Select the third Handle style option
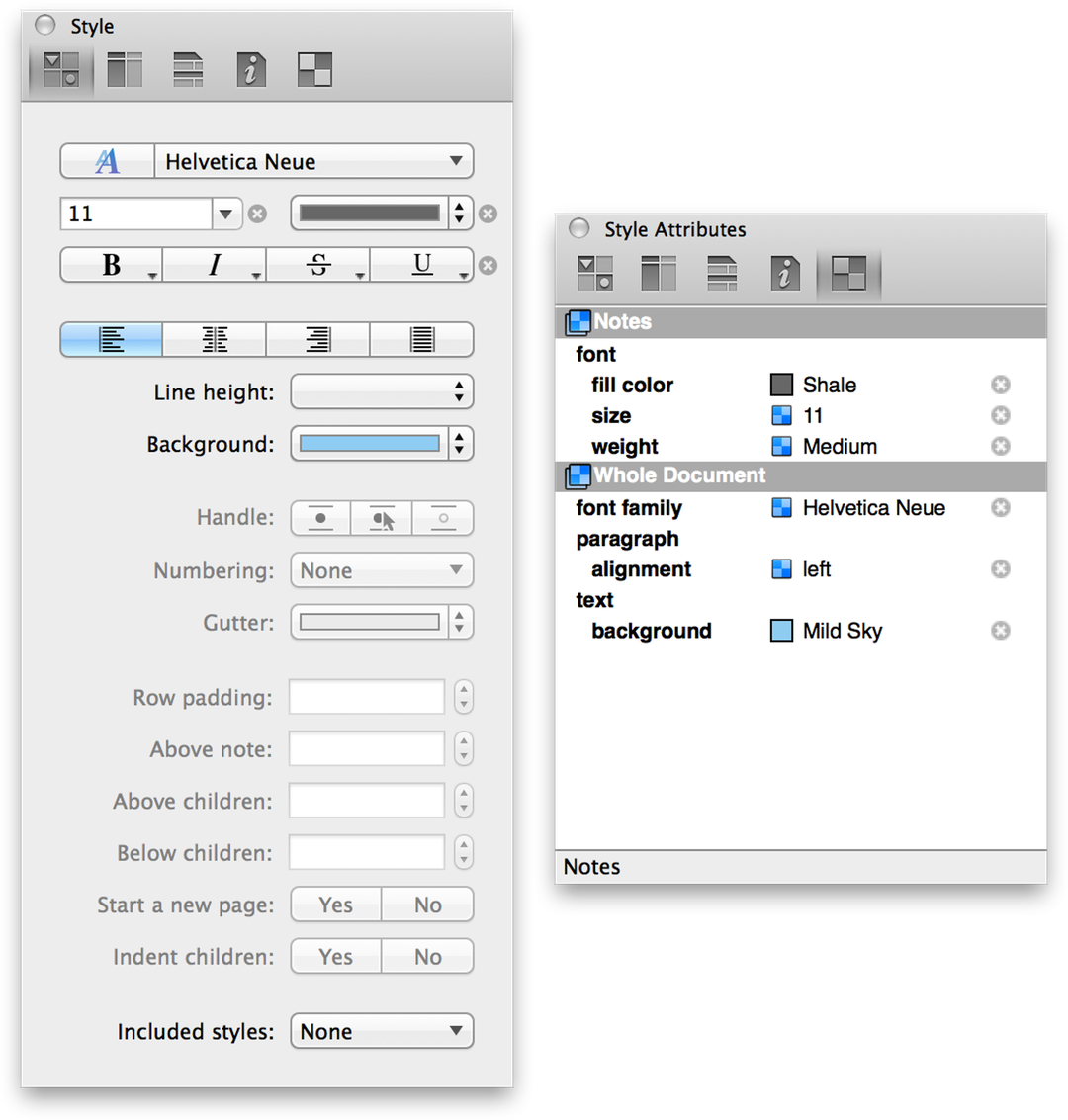Image resolution: width=1068 pixels, height=1120 pixels. [x=443, y=518]
